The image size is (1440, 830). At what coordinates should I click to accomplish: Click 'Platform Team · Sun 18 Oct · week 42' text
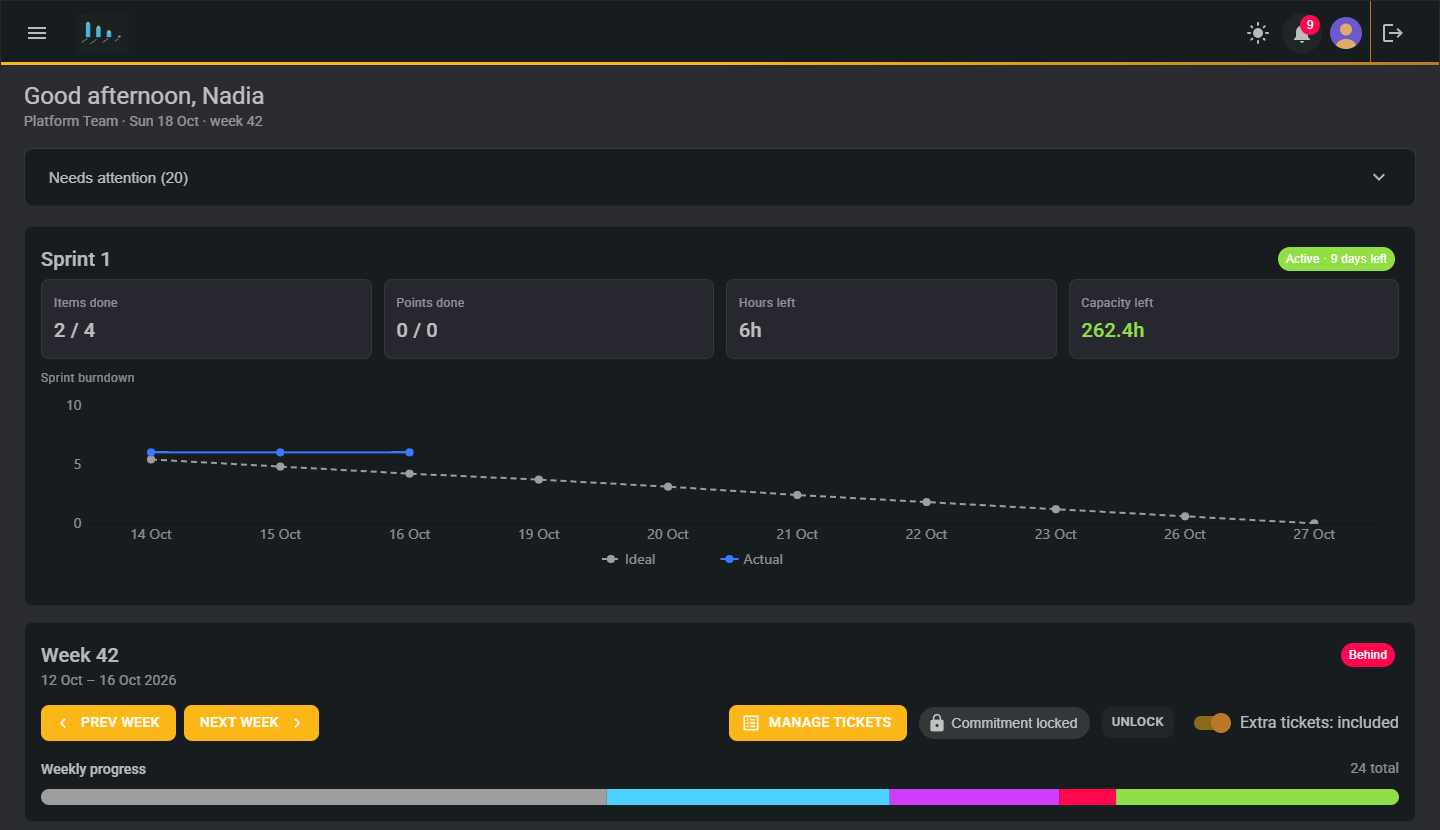click(143, 121)
